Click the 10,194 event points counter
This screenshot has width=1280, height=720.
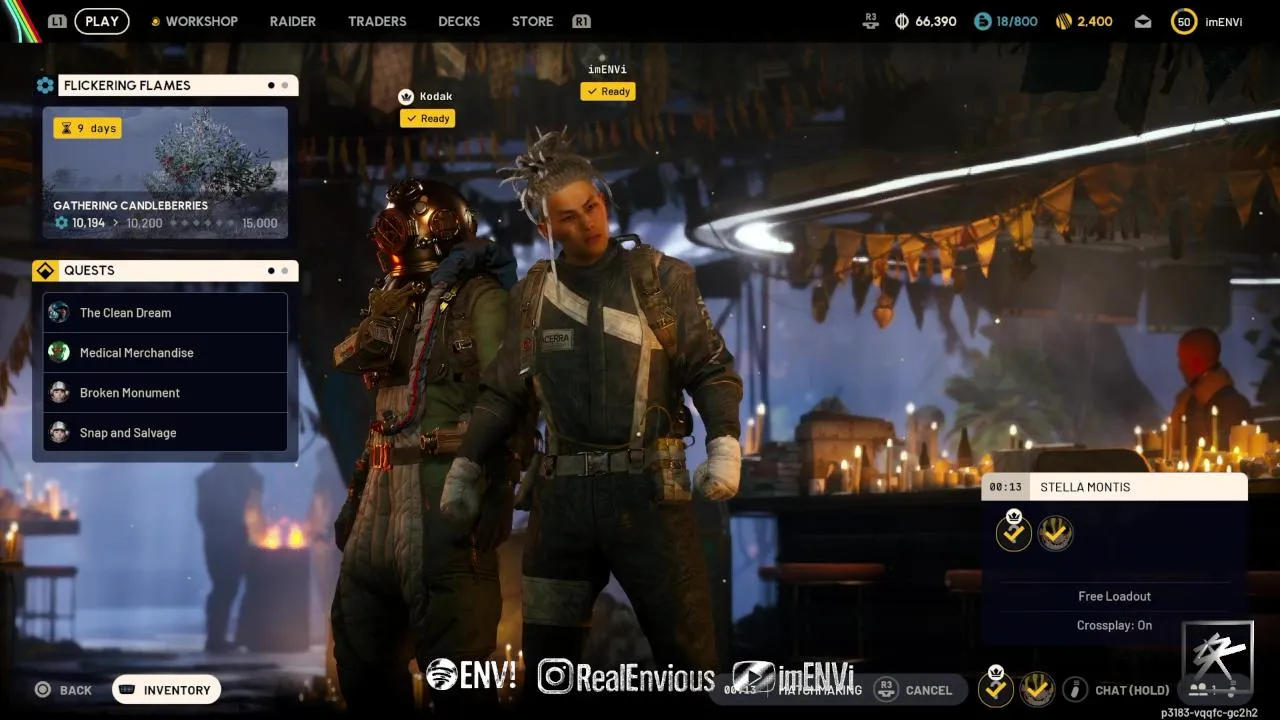pos(80,223)
